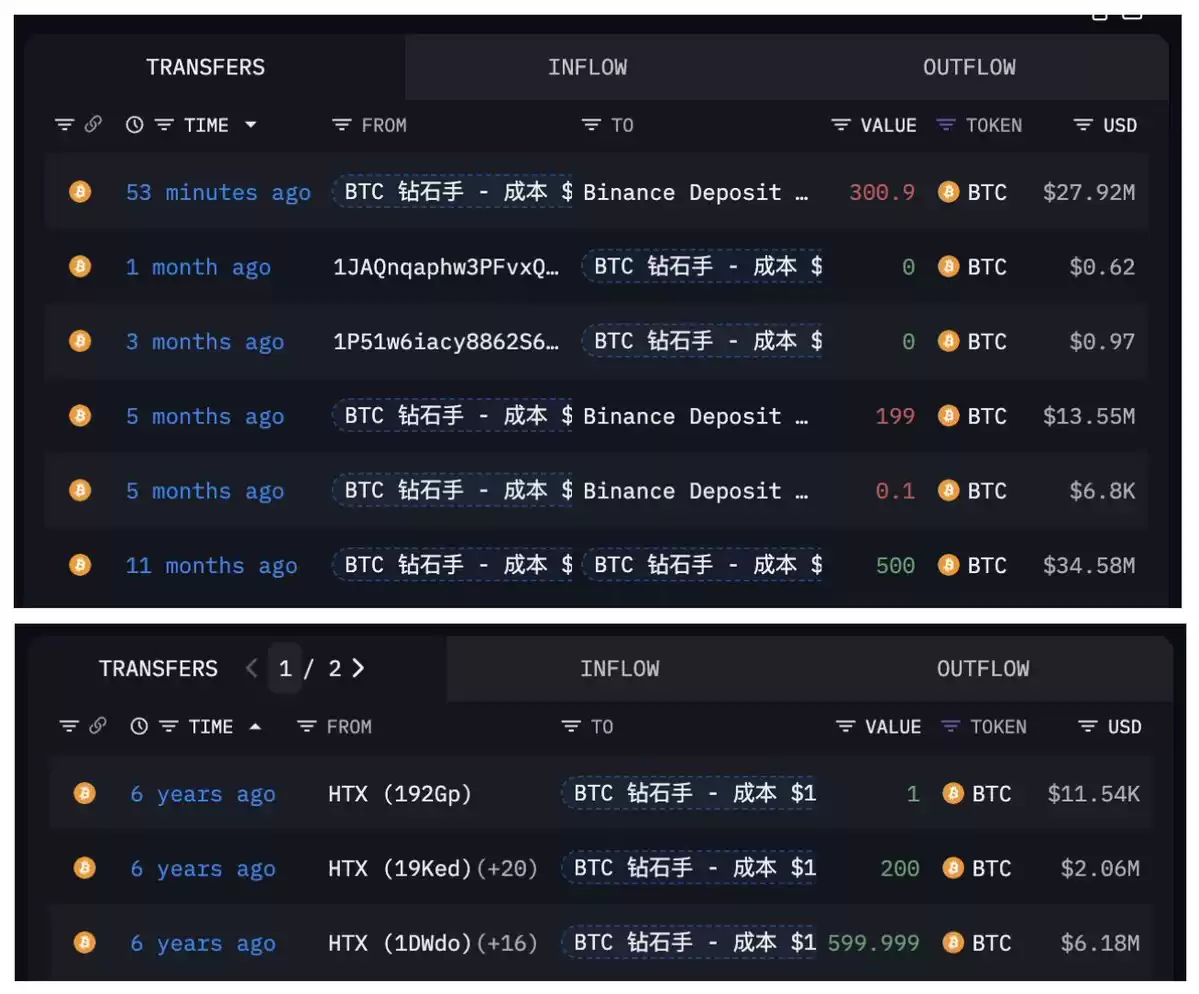Open the TOKEN column filter icon in the lower panel
Image resolution: width=1199 pixels, height=994 pixels.
tap(950, 726)
